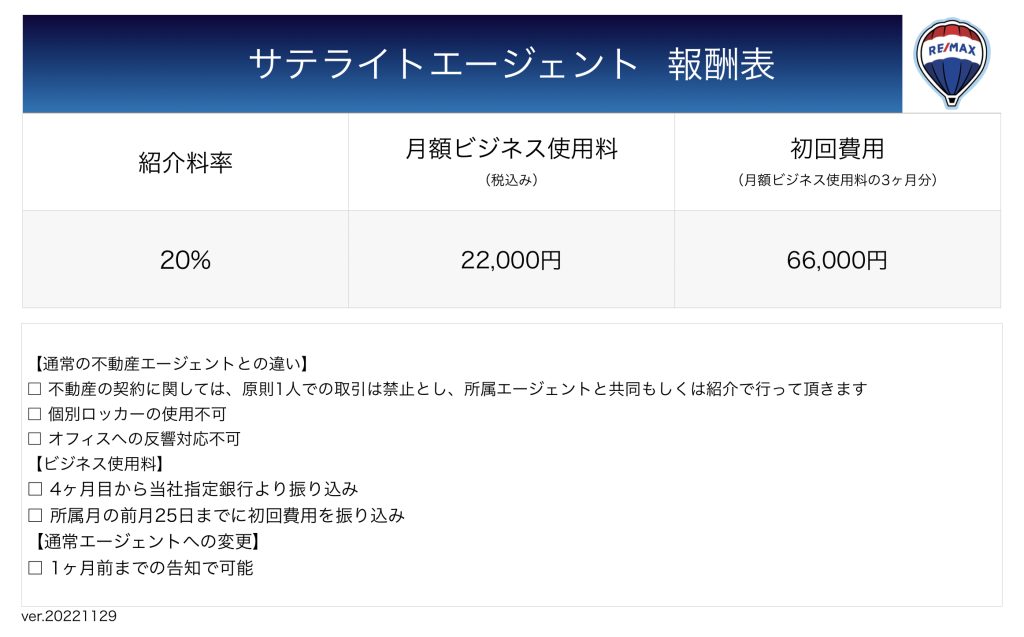Screen dimensions: 1024x637
Task: Check the box for オフィスへの反響対応不可
Action: pos(35,439)
